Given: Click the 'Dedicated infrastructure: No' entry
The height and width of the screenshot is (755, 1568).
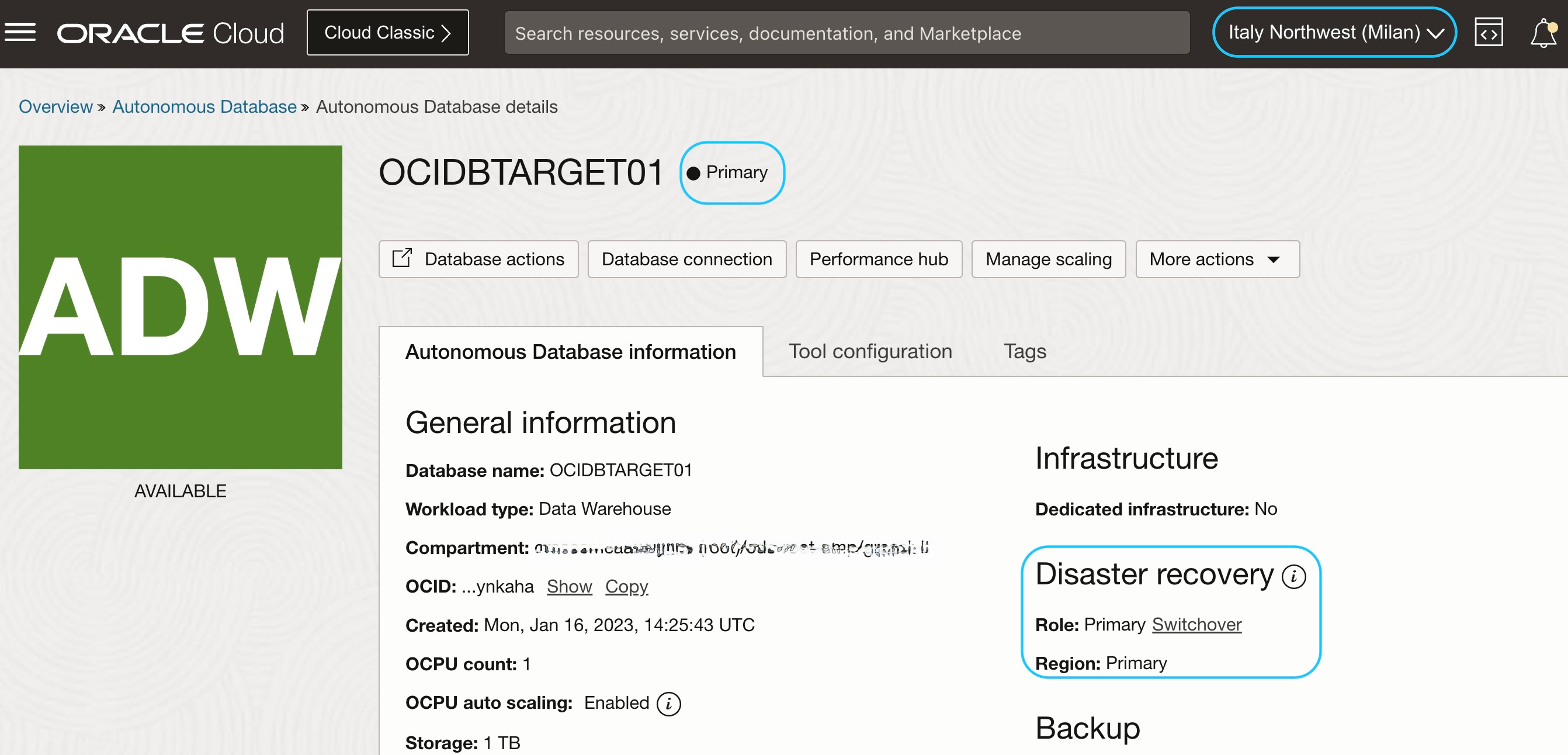Looking at the screenshot, I should (1156, 509).
